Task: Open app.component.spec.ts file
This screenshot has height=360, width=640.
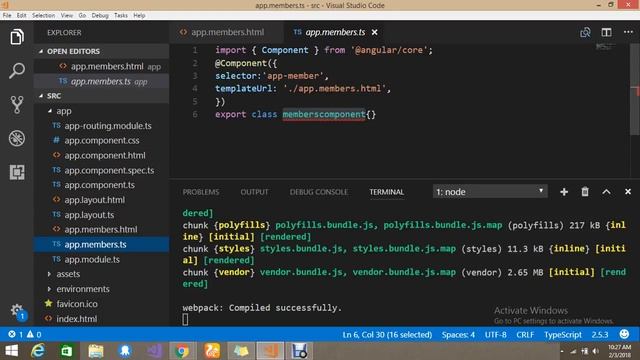Action: click(x=101, y=170)
